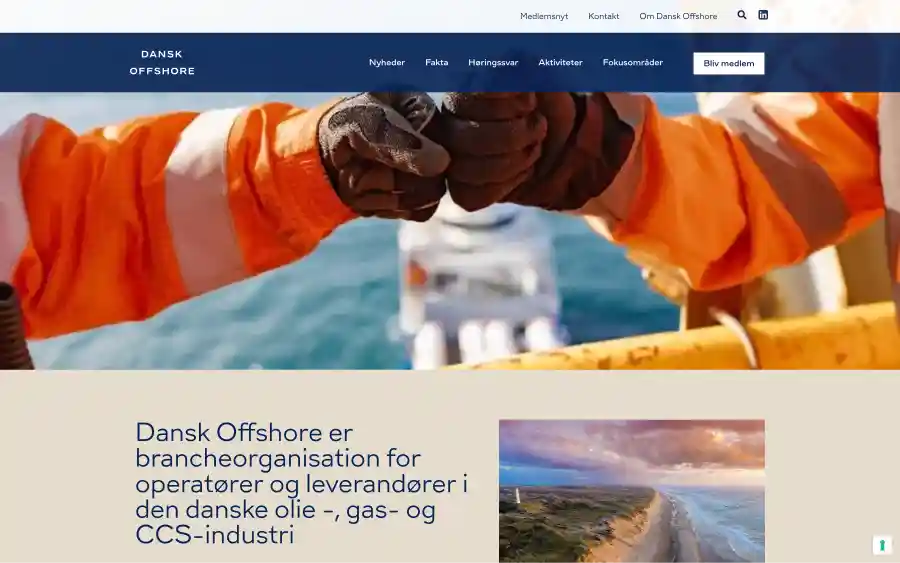Open the Medlemsnyt link
Viewport: 900px width, 563px height.
point(544,16)
